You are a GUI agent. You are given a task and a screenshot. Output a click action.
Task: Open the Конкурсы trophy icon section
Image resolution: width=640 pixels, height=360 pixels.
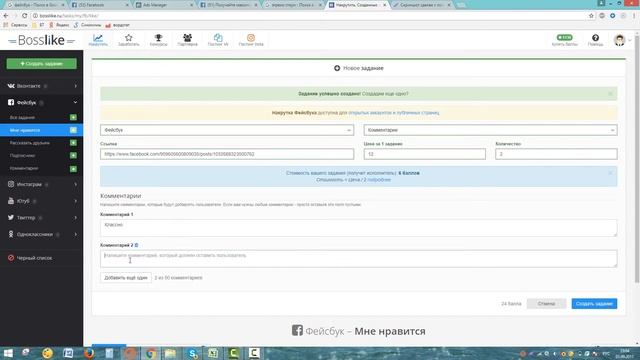(158, 40)
